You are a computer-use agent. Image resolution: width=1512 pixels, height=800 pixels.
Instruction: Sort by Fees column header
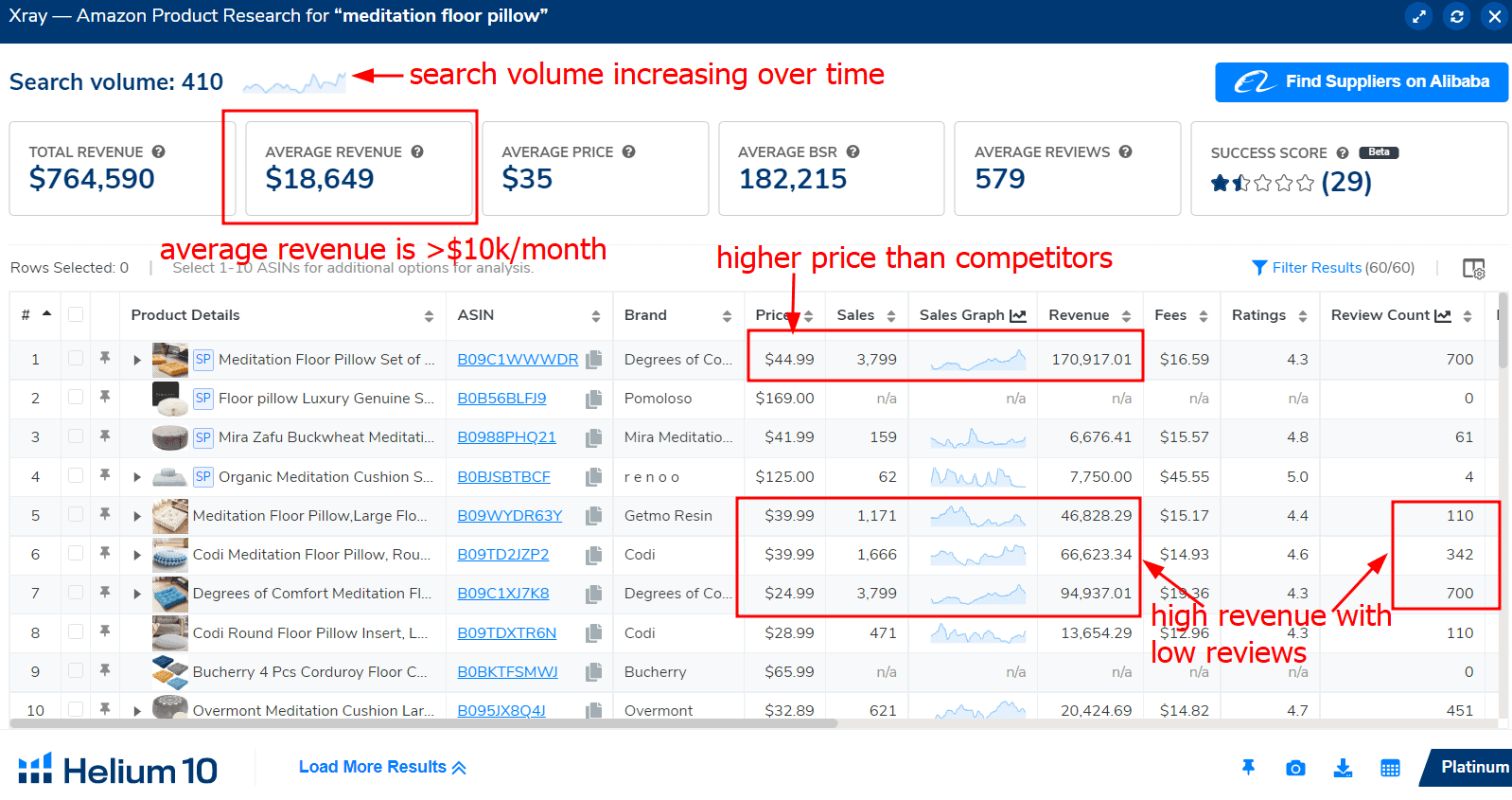(1204, 316)
